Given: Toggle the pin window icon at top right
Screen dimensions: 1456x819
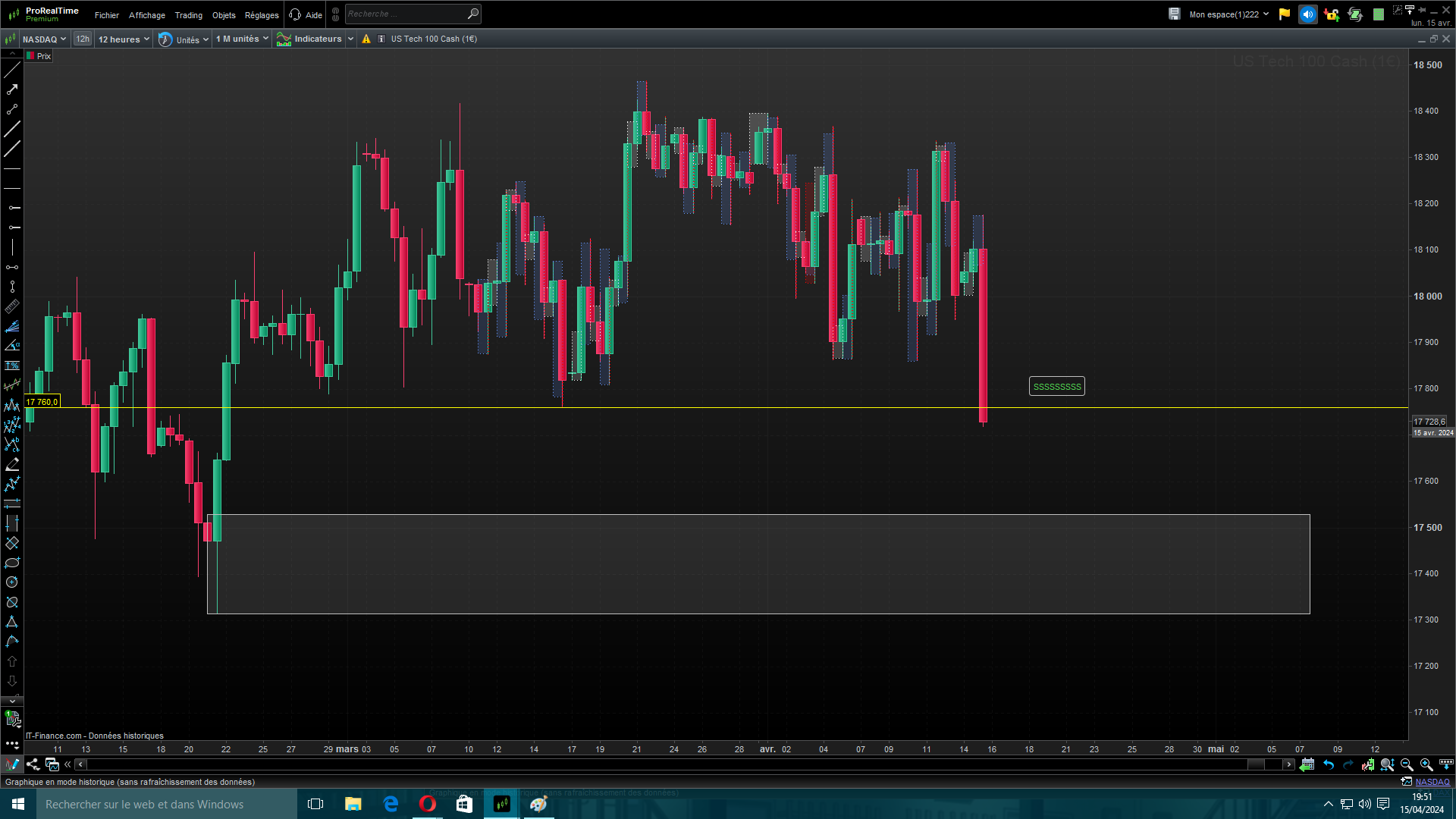Looking at the screenshot, I should point(1422,9).
